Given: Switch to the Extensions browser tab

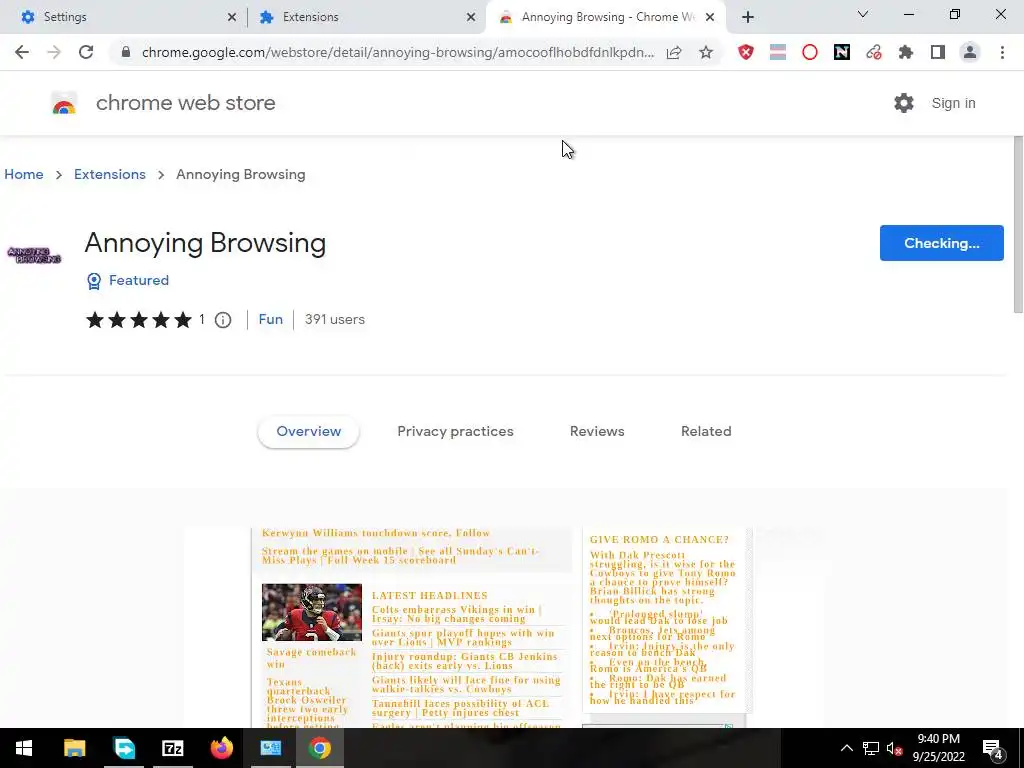Looking at the screenshot, I should (x=366, y=17).
